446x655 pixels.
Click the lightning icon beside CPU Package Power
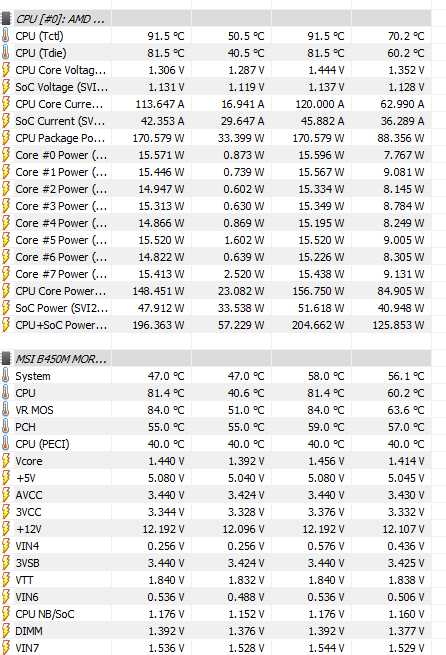[x=5, y=138]
